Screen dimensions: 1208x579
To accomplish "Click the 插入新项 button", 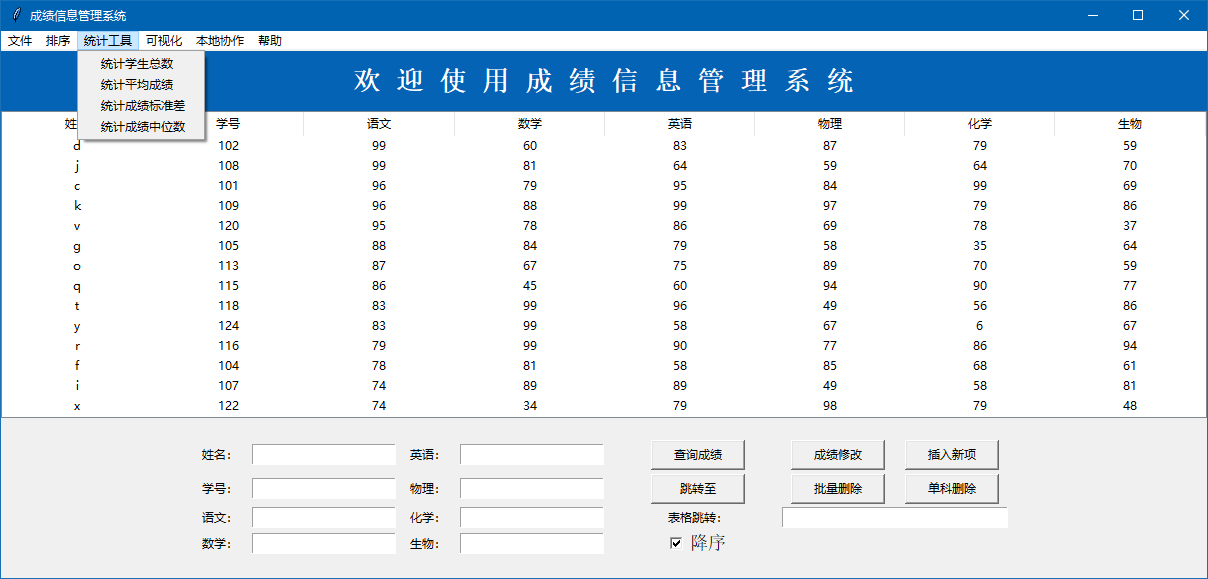I will point(952,455).
